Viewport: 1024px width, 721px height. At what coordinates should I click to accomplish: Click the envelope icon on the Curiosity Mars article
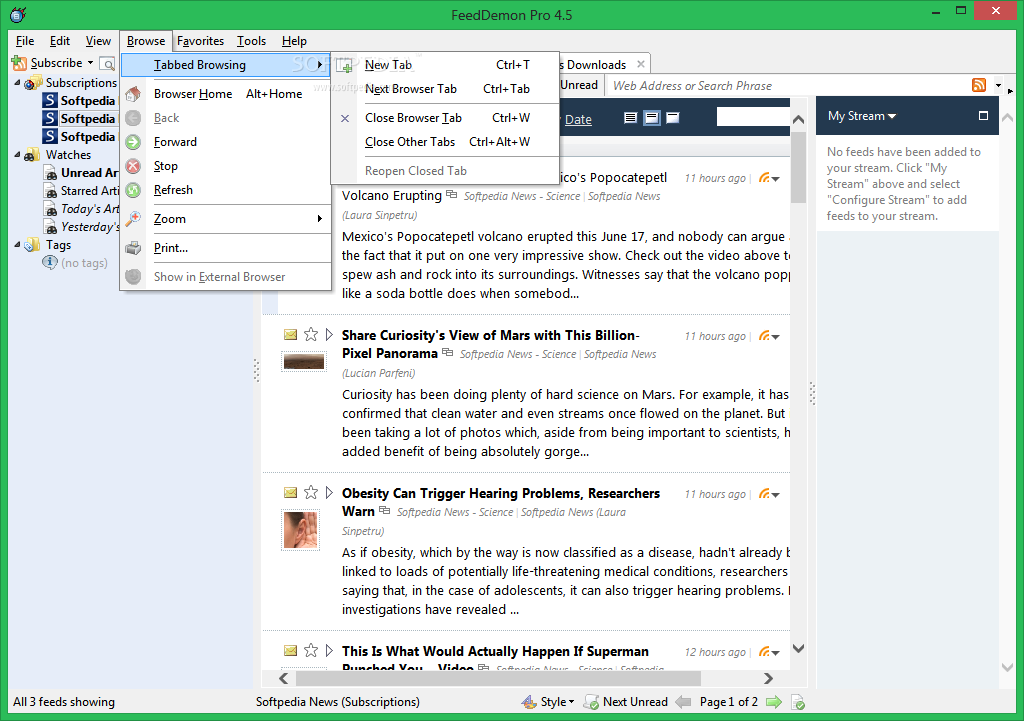(x=291, y=334)
